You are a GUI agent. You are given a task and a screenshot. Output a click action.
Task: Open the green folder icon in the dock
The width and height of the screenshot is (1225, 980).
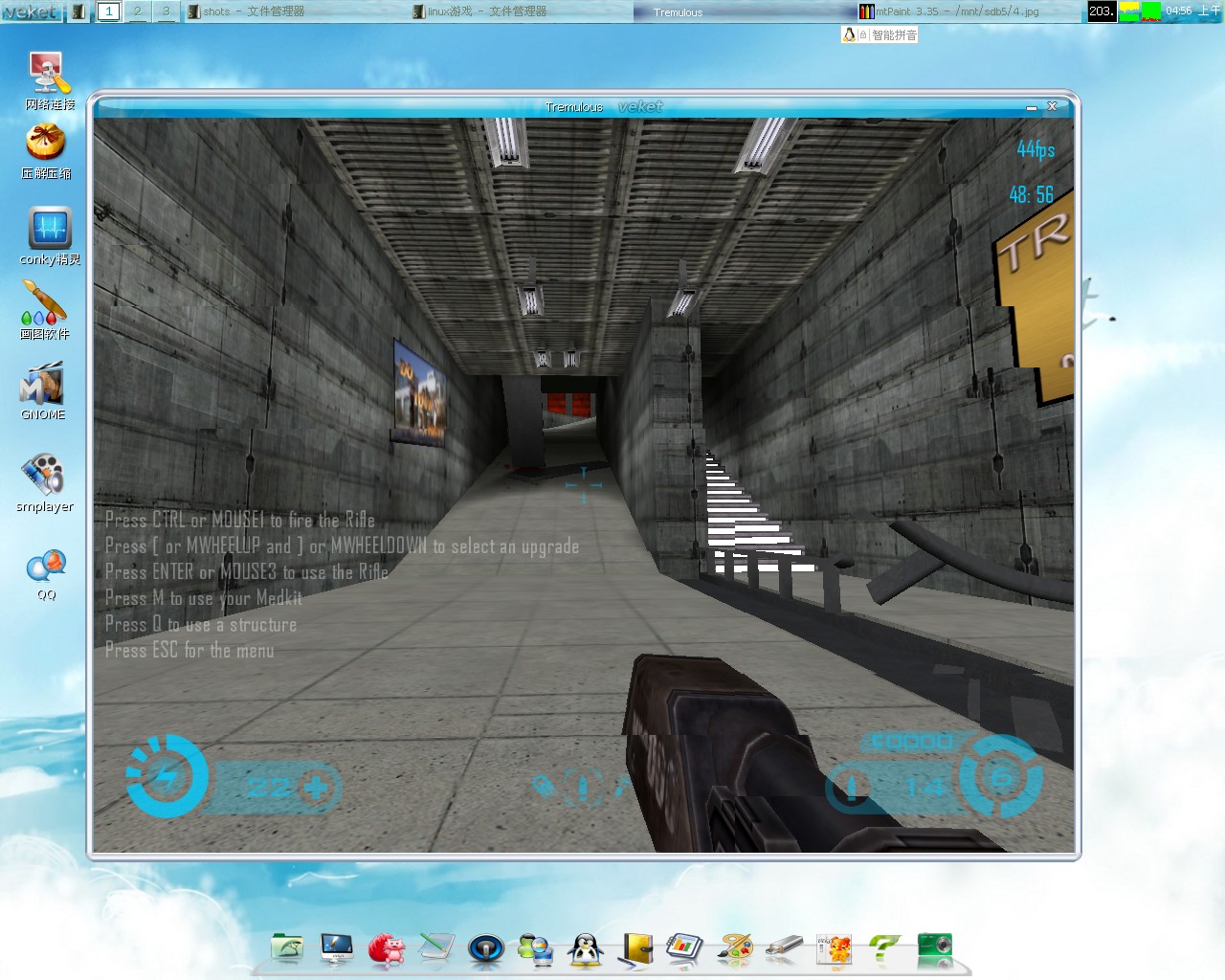coord(287,948)
